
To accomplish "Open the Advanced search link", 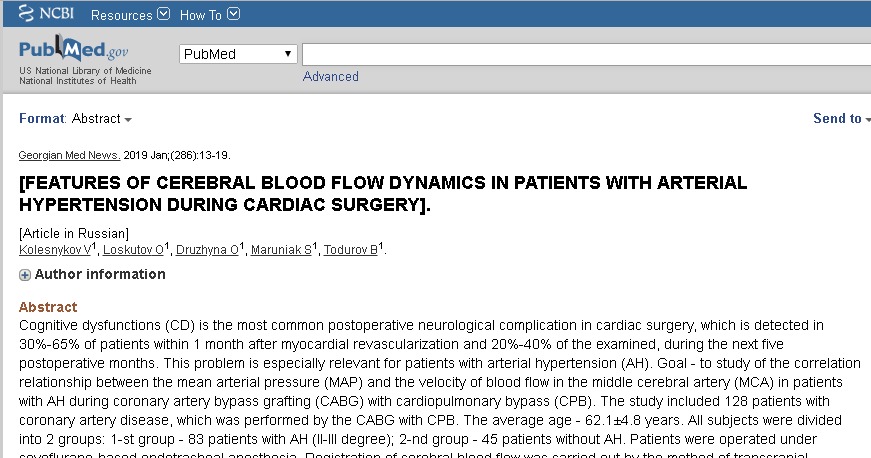I will pos(331,77).
